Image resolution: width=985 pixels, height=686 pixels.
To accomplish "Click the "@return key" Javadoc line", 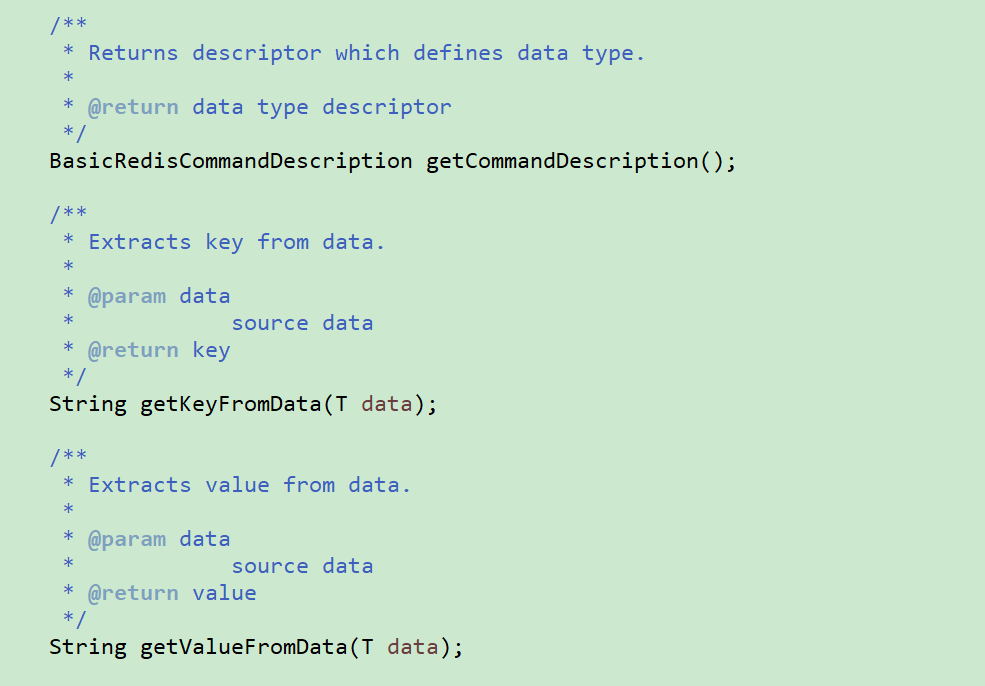I will click(x=159, y=350).
